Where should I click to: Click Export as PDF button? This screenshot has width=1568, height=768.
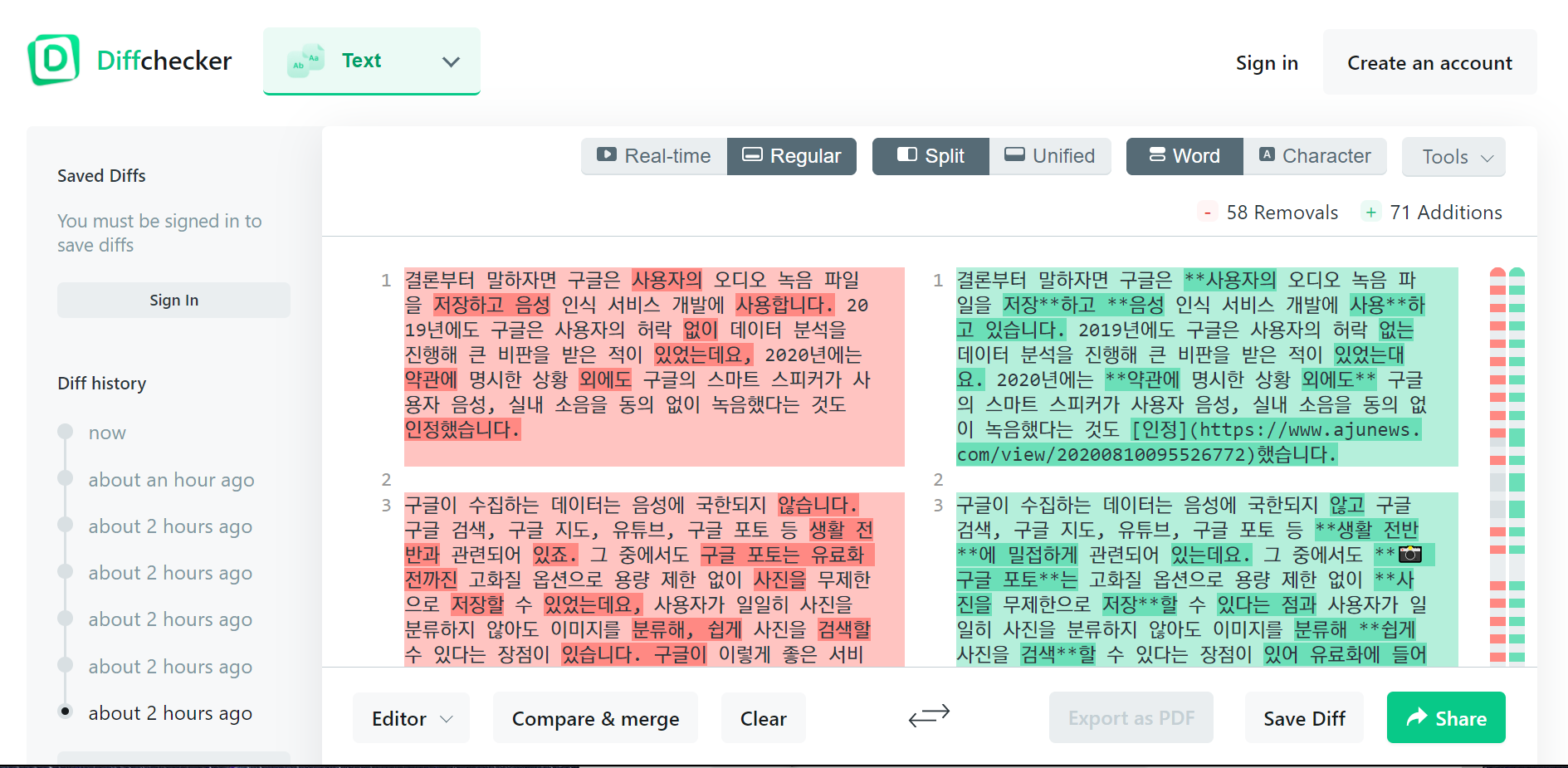tap(1131, 718)
